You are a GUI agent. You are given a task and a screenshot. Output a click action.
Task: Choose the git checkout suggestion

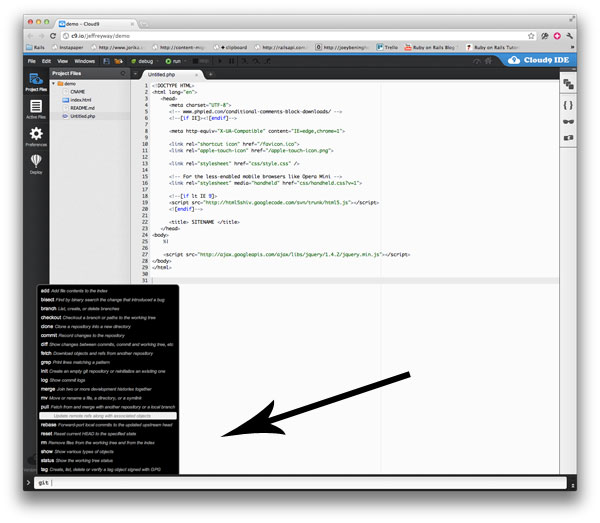108,318
